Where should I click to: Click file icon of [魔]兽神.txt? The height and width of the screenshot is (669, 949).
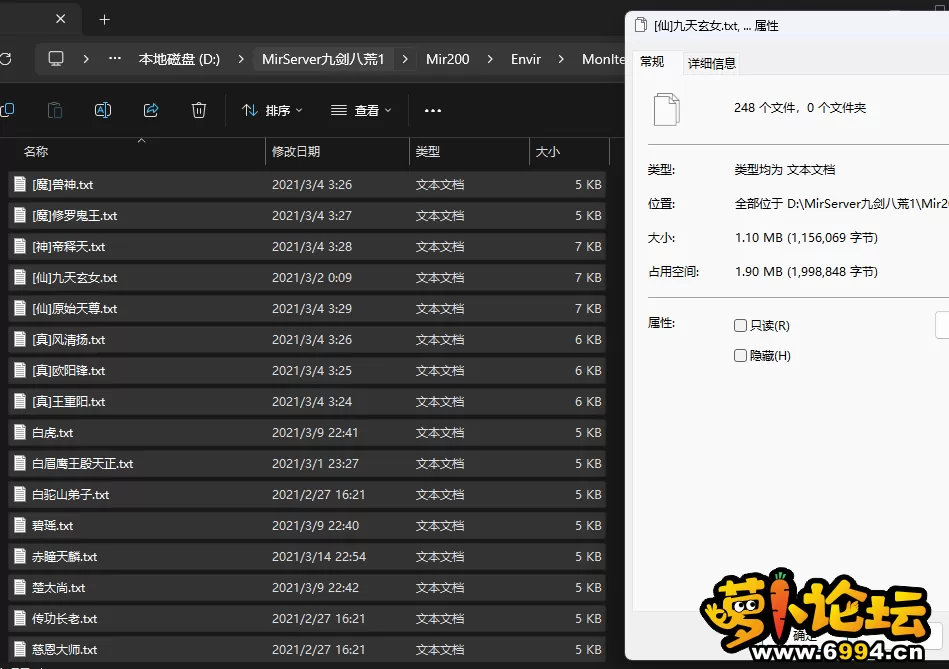[x=20, y=184]
